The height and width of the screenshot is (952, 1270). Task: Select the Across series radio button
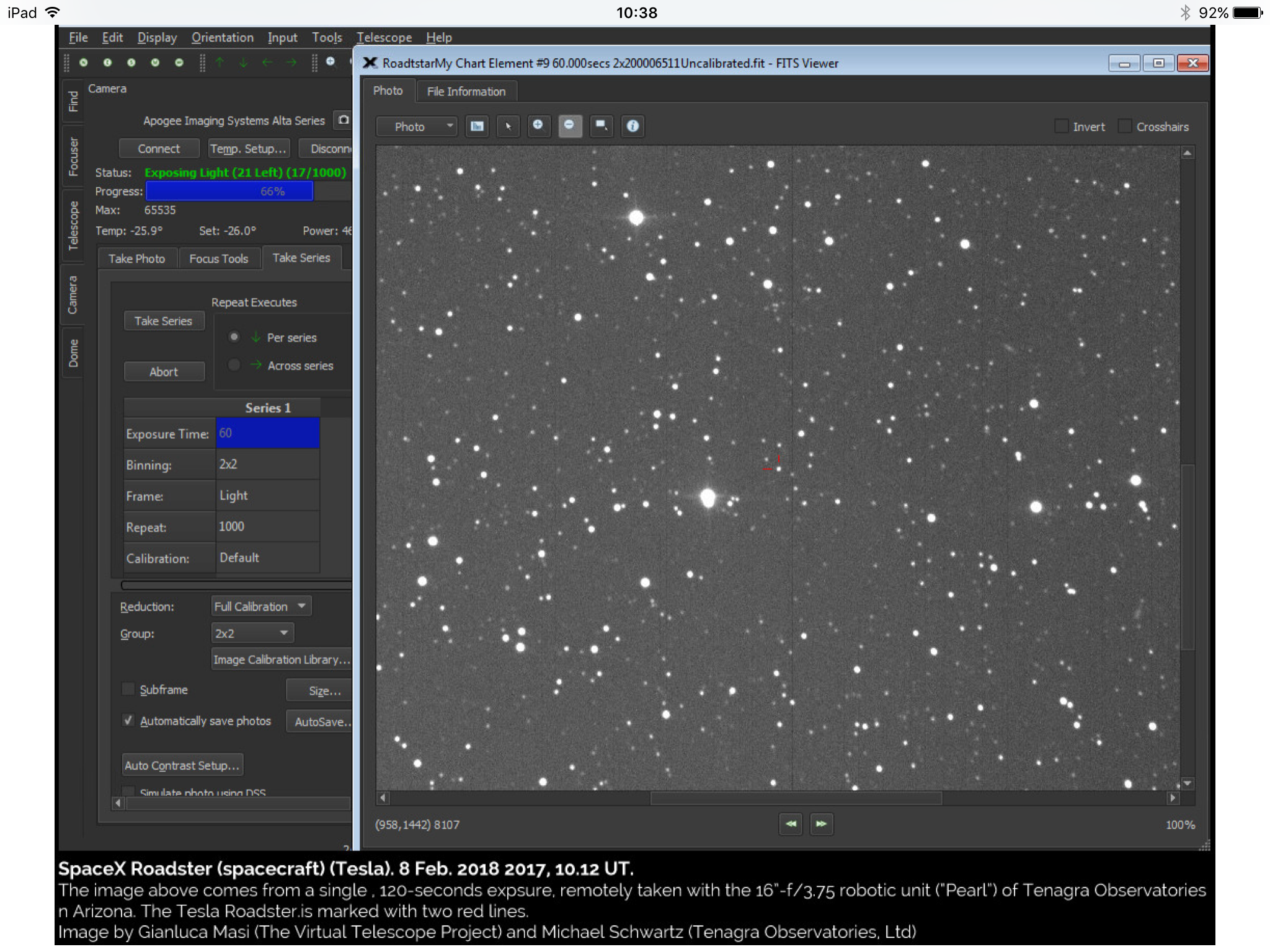point(234,365)
